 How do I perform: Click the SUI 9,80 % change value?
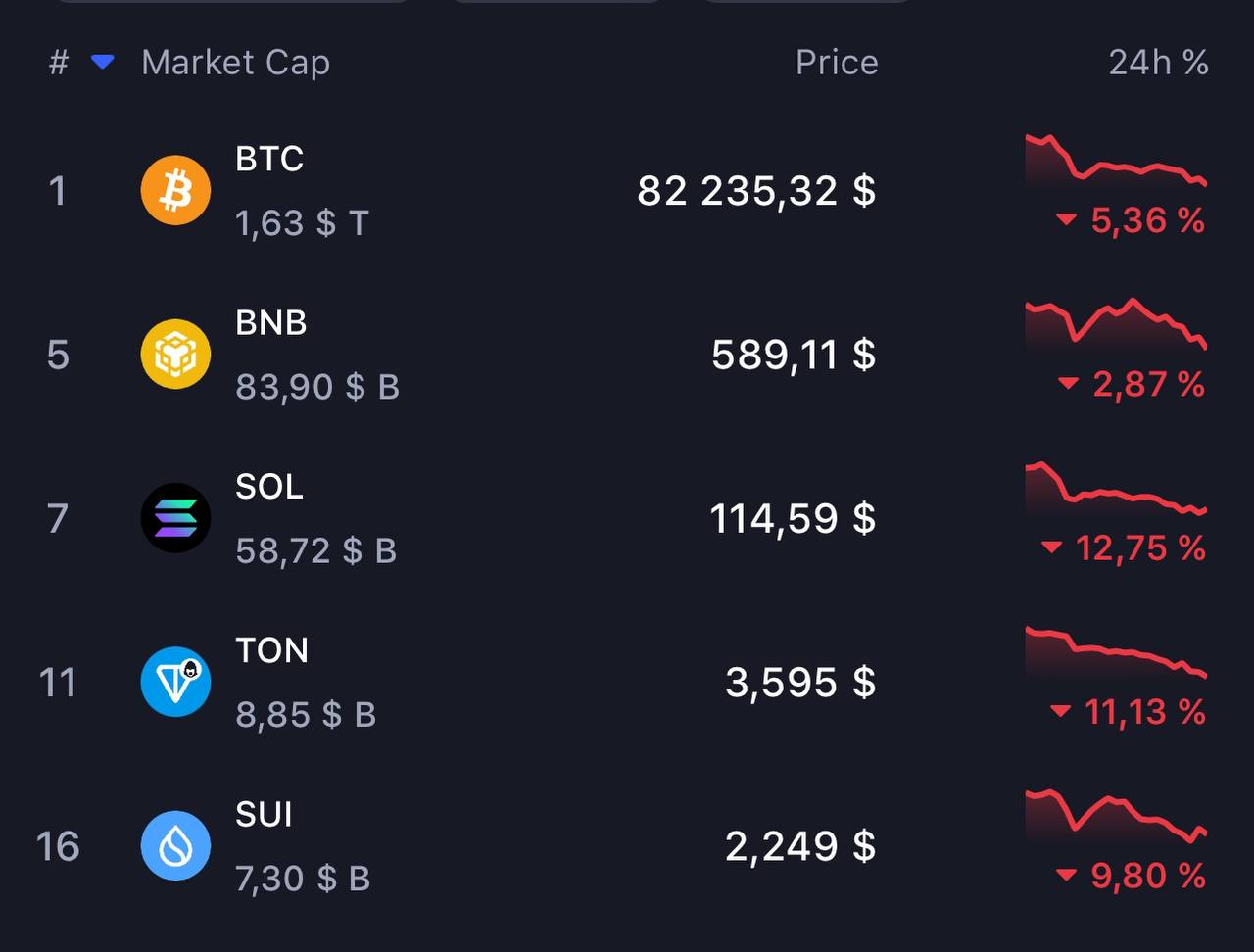click(x=1147, y=876)
